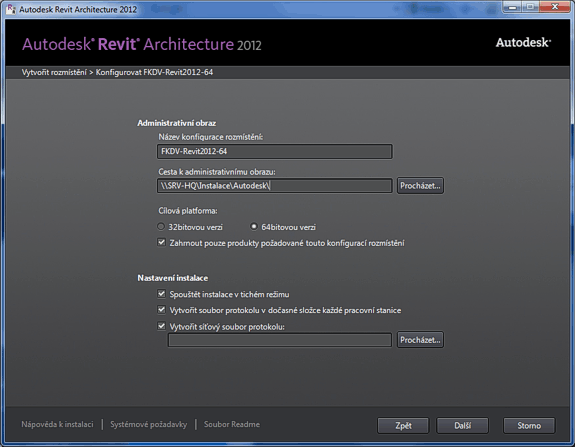575x447 pixels.
Task: Click the Cesta k administrativnímu obrazu field
Action: pyautogui.click(x=275, y=186)
